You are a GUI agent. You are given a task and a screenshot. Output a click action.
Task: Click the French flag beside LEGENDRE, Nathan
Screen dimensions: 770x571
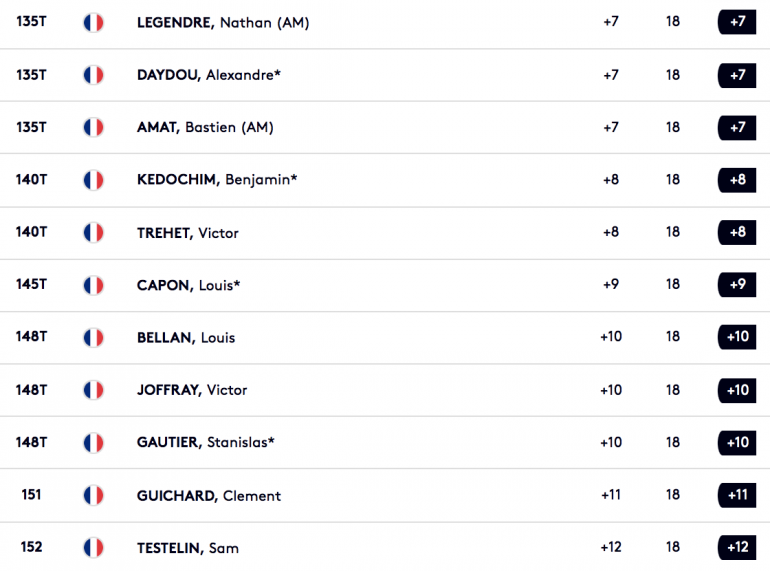click(x=93, y=23)
